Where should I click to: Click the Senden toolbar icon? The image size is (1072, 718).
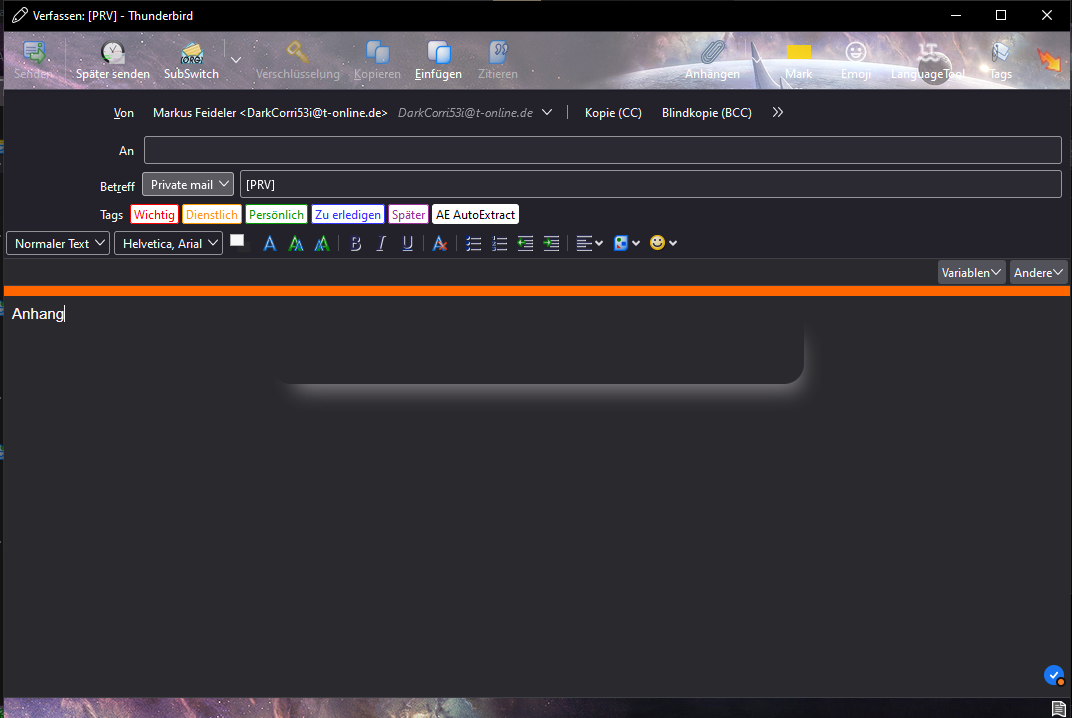pyautogui.click(x=34, y=53)
